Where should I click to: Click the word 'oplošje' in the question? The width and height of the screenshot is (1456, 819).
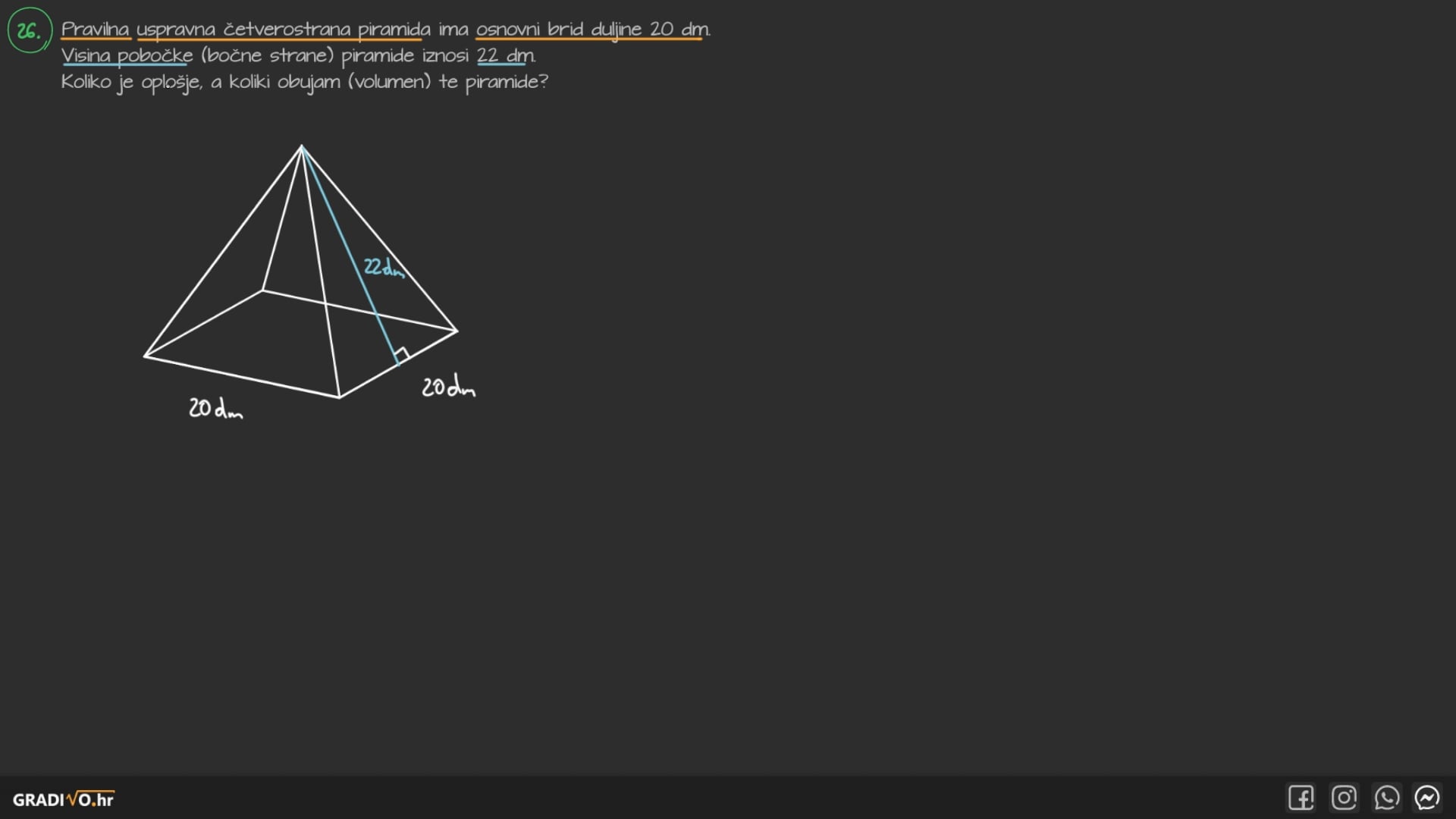(171, 82)
